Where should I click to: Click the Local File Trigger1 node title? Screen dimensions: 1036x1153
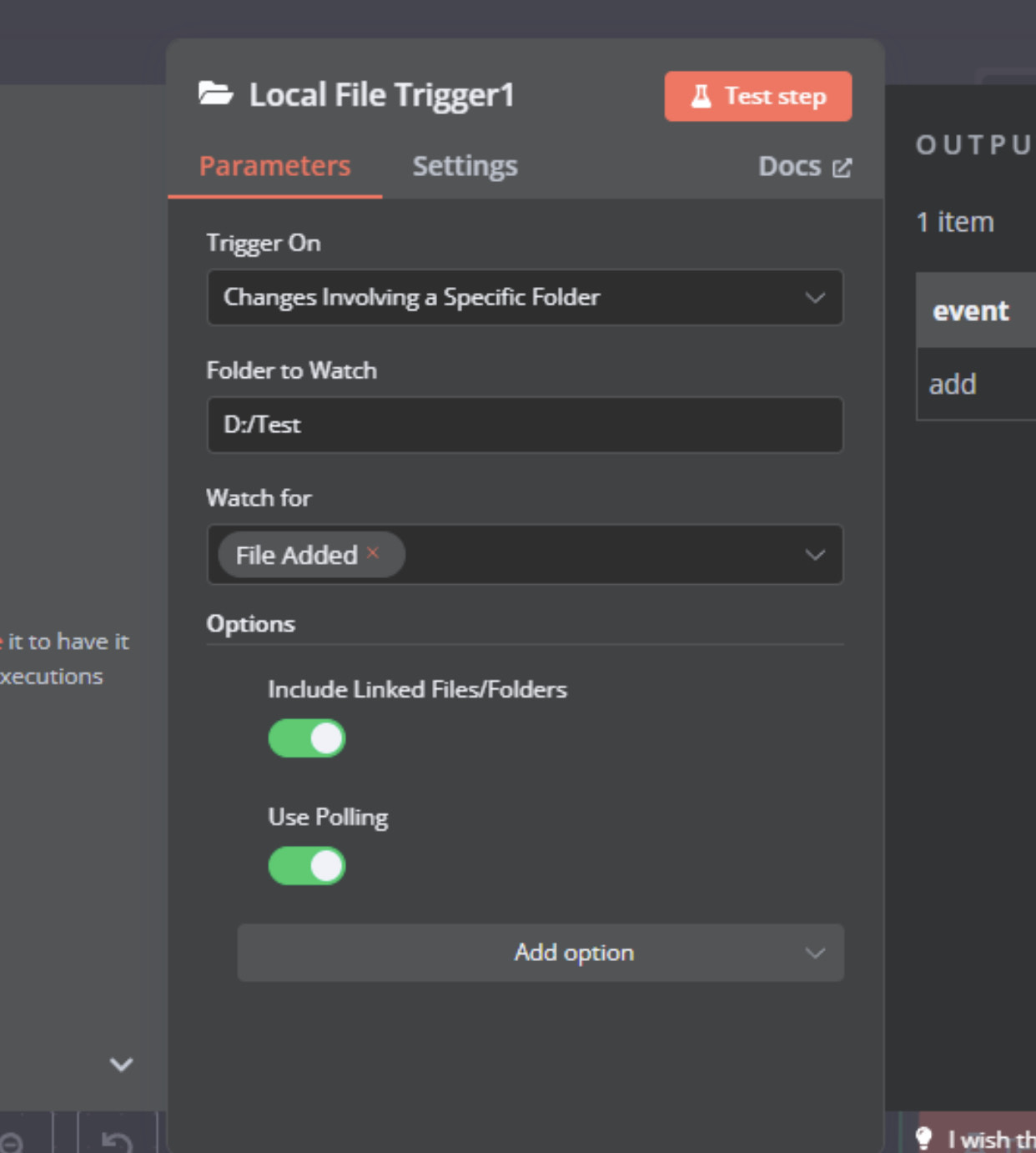pos(382,95)
